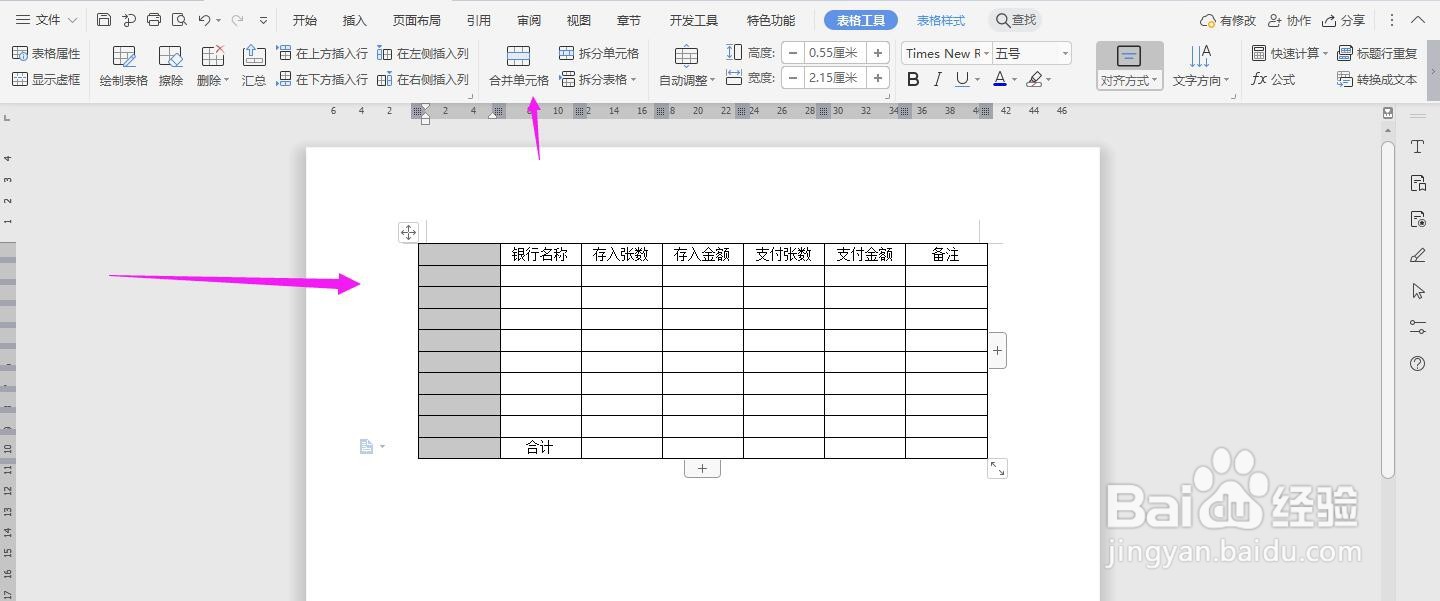The height and width of the screenshot is (601, 1440).
Task: Click the 绘制表格 (draw table) tool
Action: coord(122,66)
